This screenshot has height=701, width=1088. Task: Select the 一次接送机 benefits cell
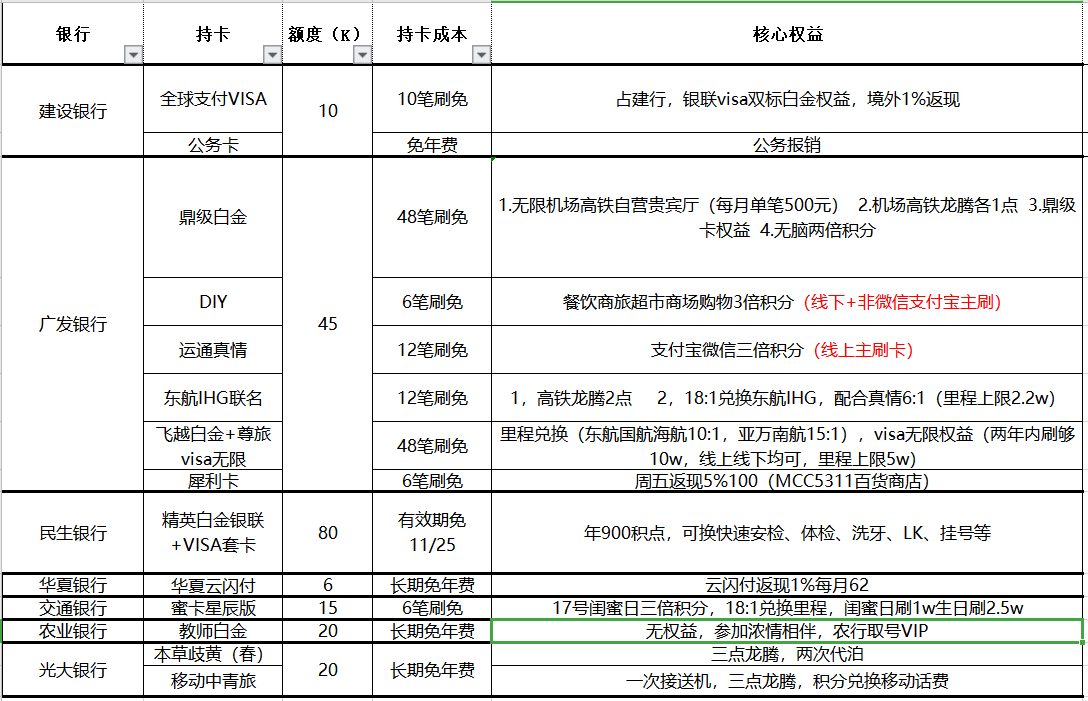point(788,682)
